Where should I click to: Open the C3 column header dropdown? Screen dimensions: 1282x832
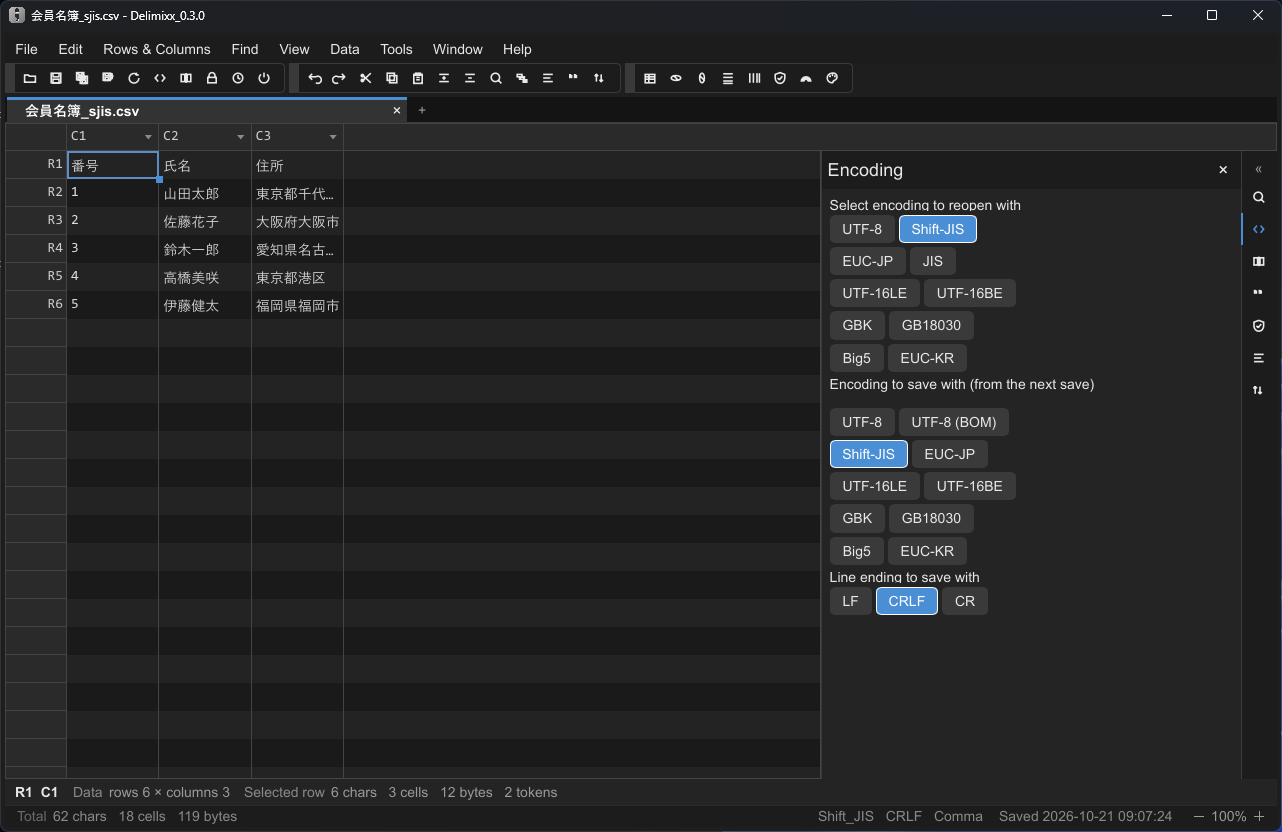(333, 136)
